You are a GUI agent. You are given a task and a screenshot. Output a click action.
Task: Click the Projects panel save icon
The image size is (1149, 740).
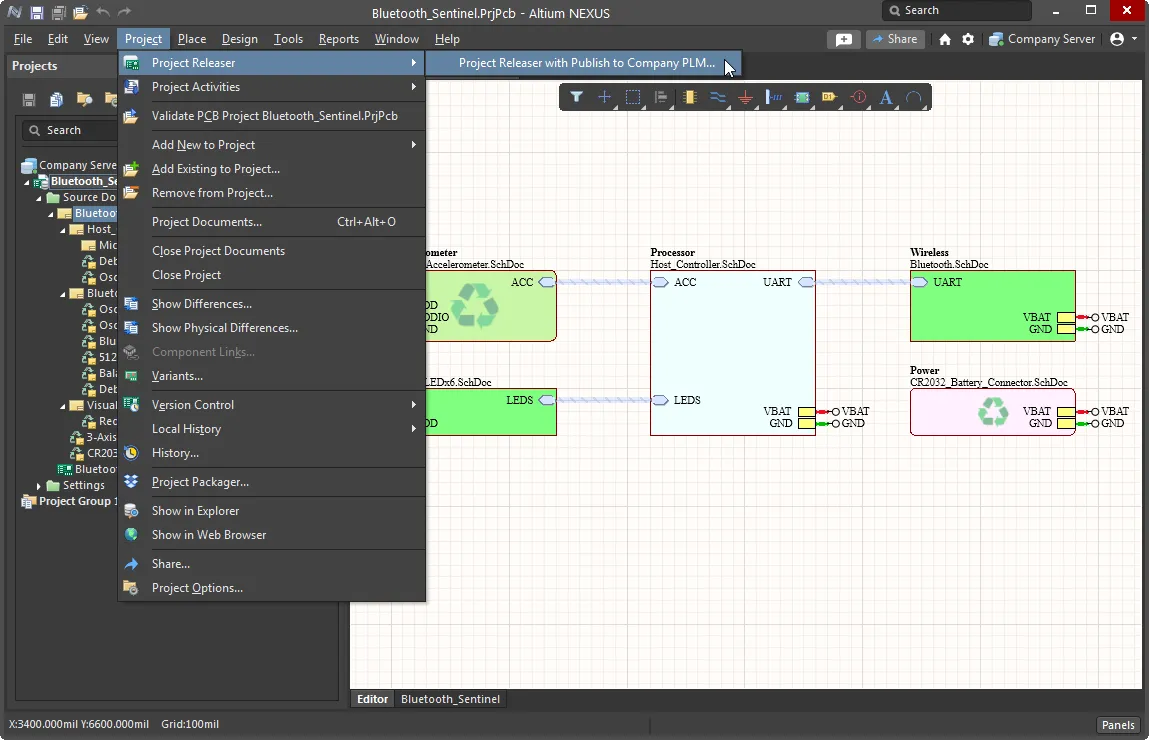(x=29, y=99)
